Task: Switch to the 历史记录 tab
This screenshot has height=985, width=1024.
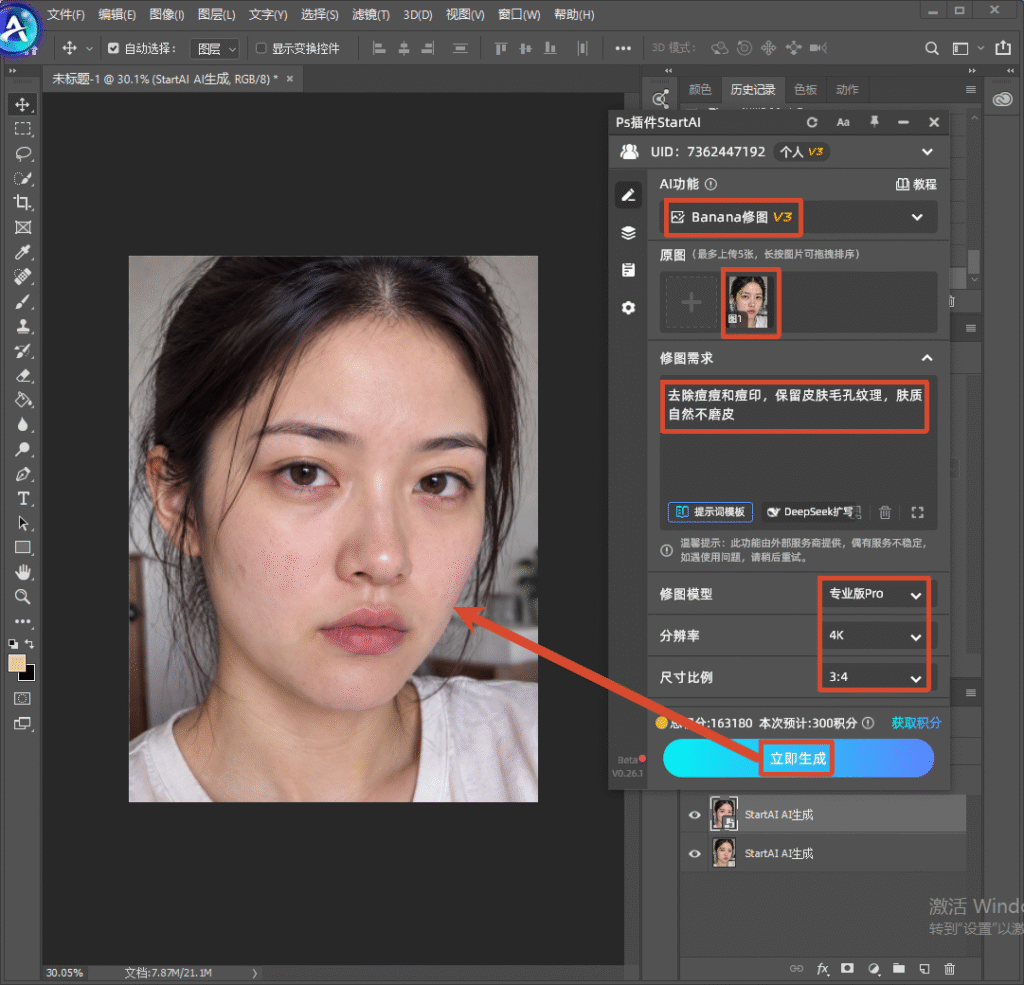Action: pyautogui.click(x=752, y=89)
